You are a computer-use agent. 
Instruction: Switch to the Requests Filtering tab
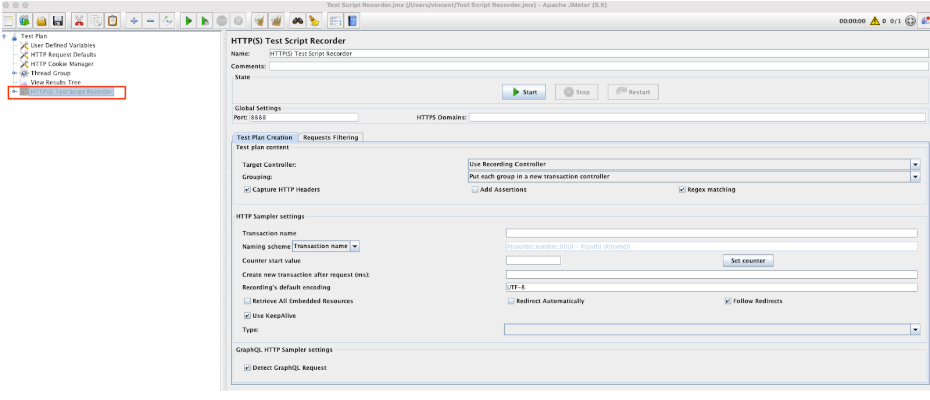click(x=330, y=137)
